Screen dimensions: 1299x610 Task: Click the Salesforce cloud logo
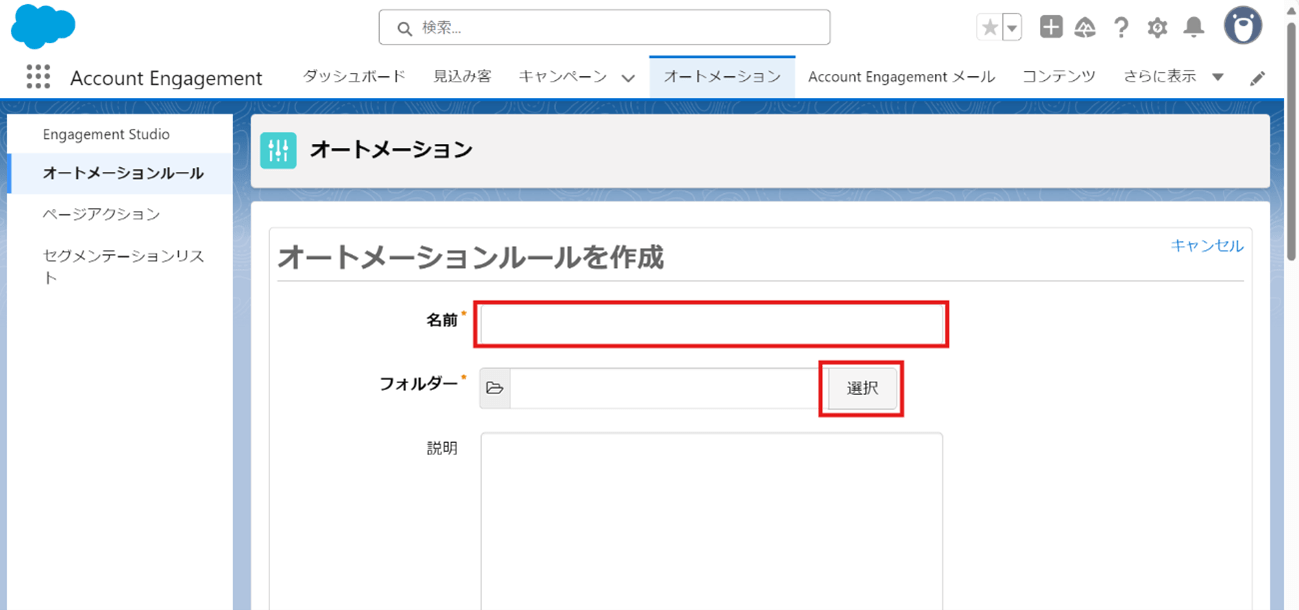(x=43, y=26)
